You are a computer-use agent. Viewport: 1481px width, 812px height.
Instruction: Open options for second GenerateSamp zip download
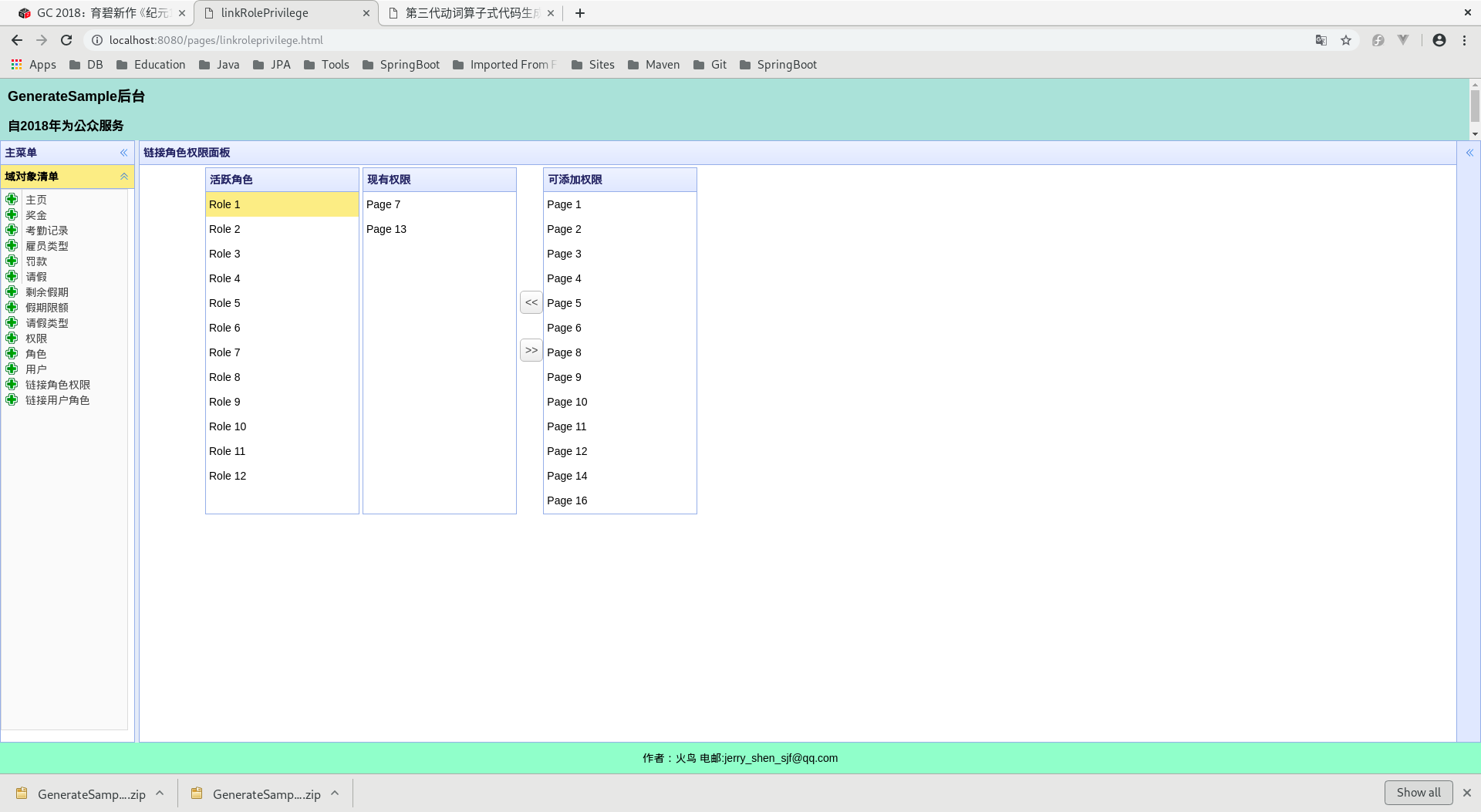click(335, 793)
